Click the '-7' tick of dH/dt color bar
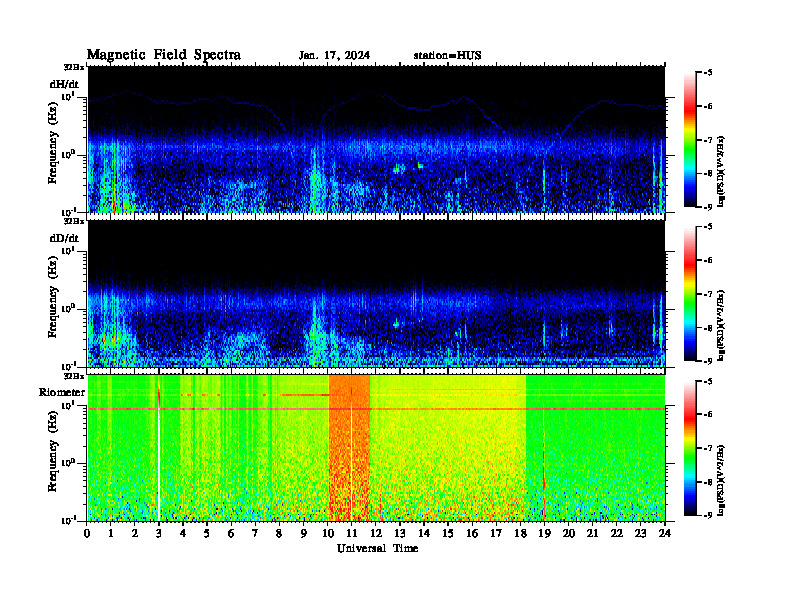Image resolution: width=792 pixels, height=612 pixels. click(x=708, y=140)
